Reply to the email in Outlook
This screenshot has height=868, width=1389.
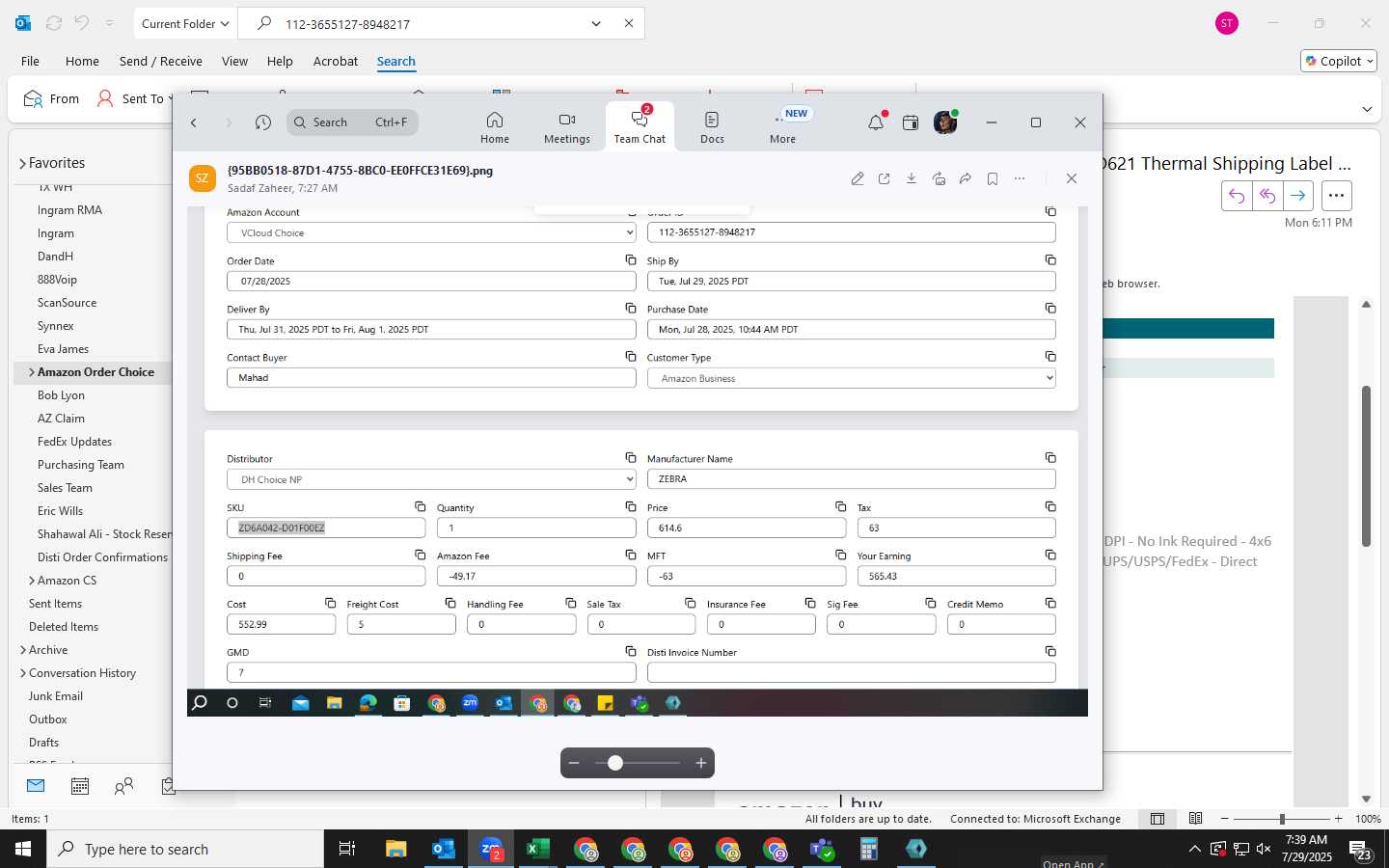tap(1237, 196)
